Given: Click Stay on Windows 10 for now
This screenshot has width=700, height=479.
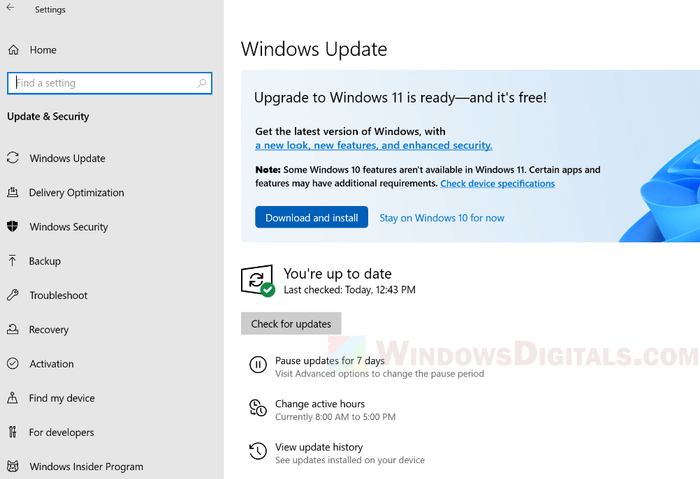Looking at the screenshot, I should 442,218.
